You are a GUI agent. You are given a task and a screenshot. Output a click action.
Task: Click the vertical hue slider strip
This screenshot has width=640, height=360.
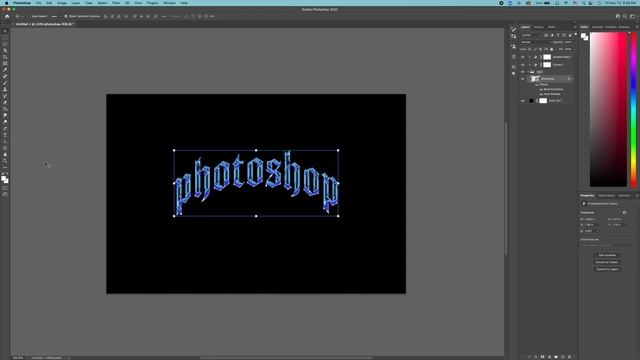tap(634, 109)
